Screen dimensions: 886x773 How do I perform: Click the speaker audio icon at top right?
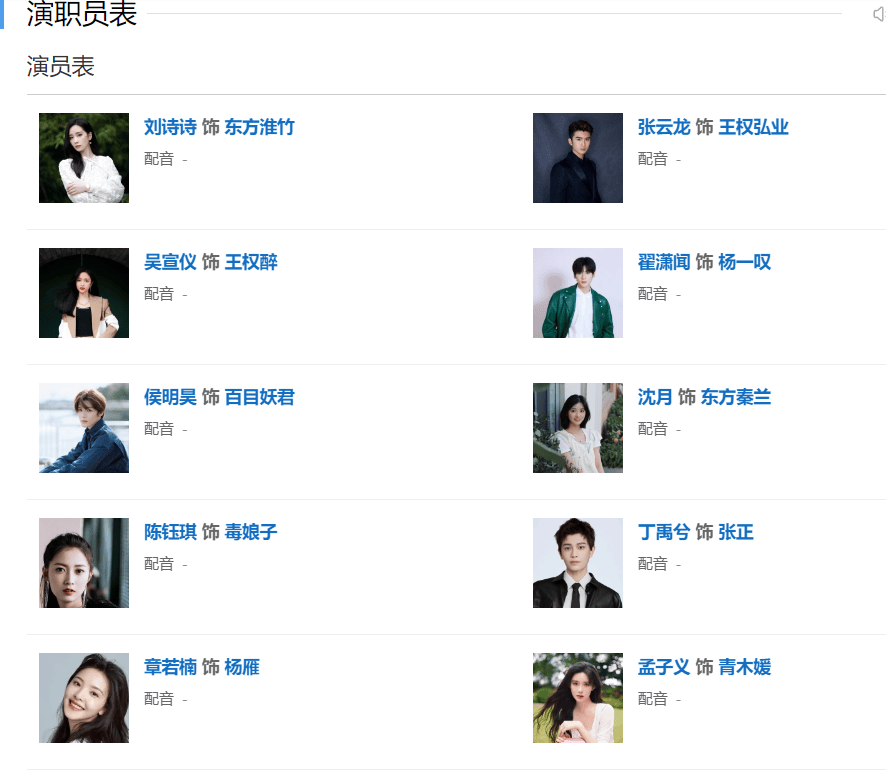coord(879,14)
